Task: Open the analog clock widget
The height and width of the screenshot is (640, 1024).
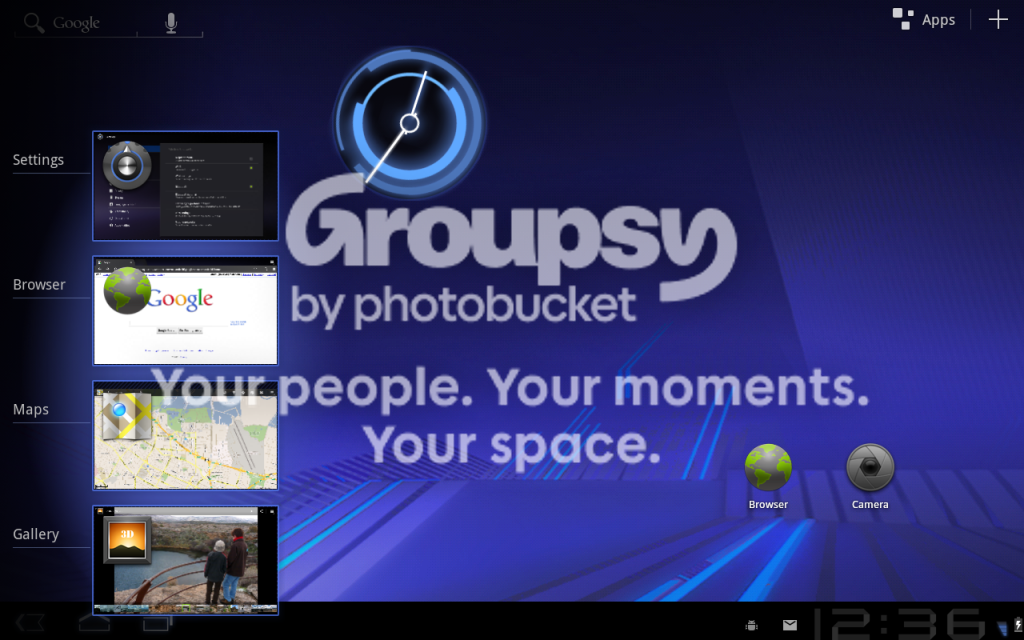Action: (409, 123)
